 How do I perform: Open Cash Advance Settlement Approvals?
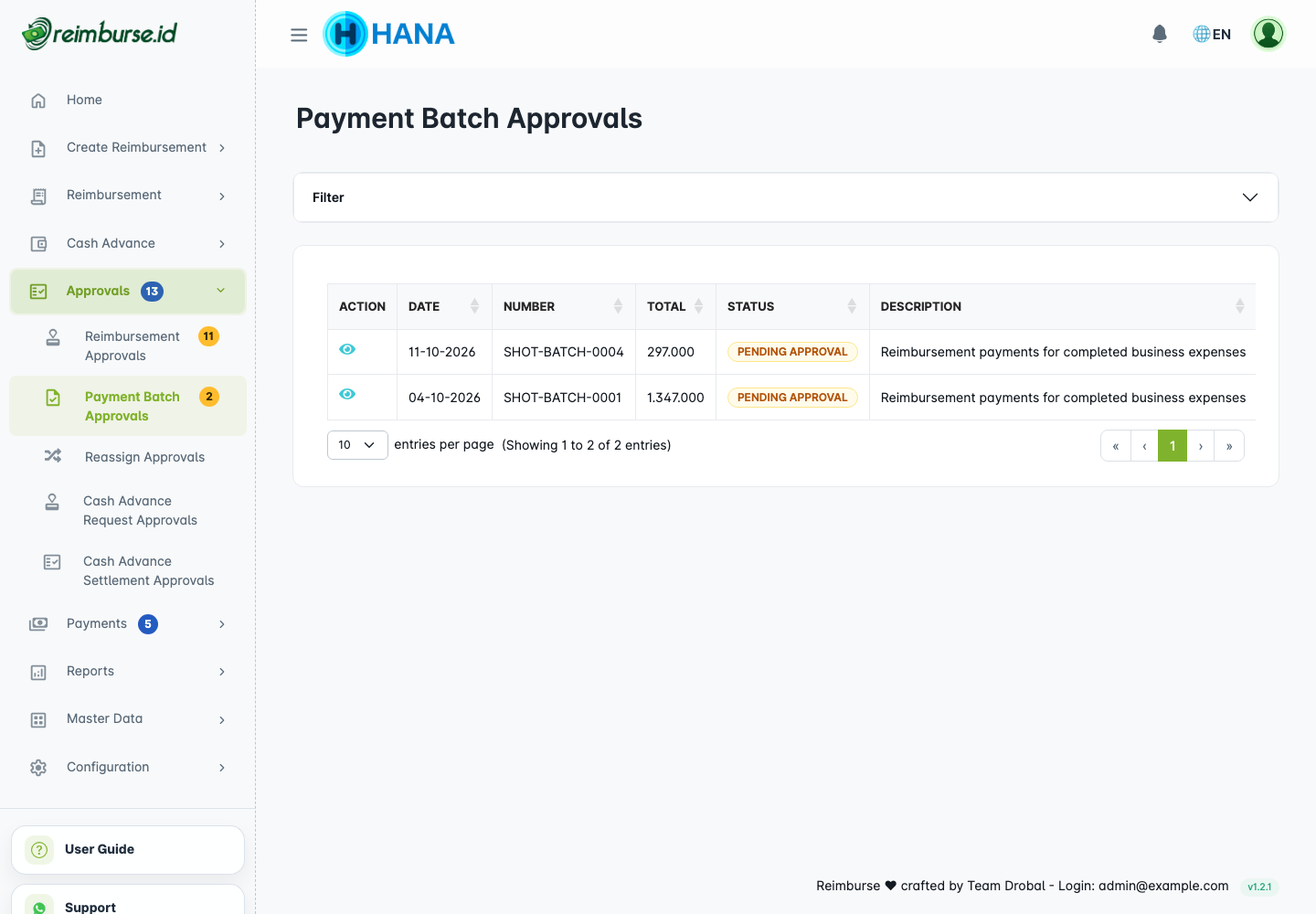[x=128, y=571]
